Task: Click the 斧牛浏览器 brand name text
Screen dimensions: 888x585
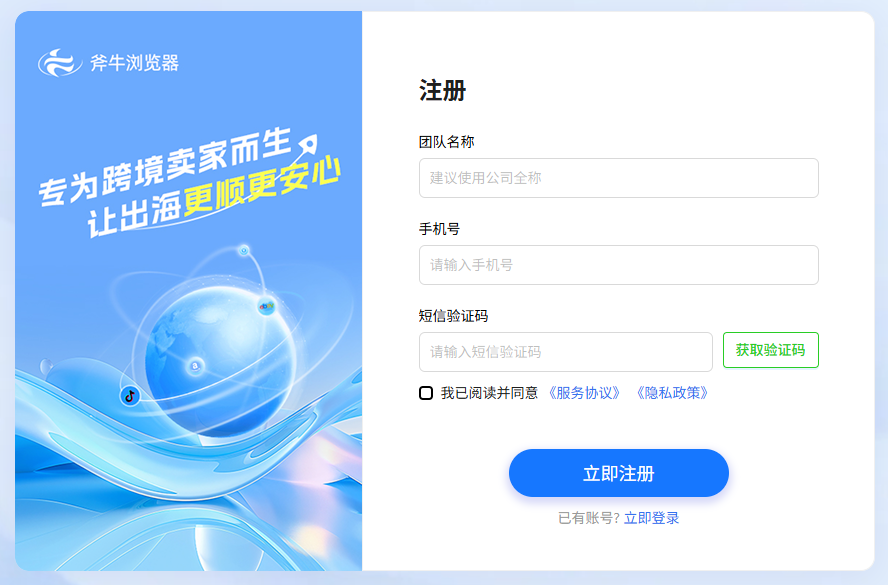Action: [x=135, y=63]
